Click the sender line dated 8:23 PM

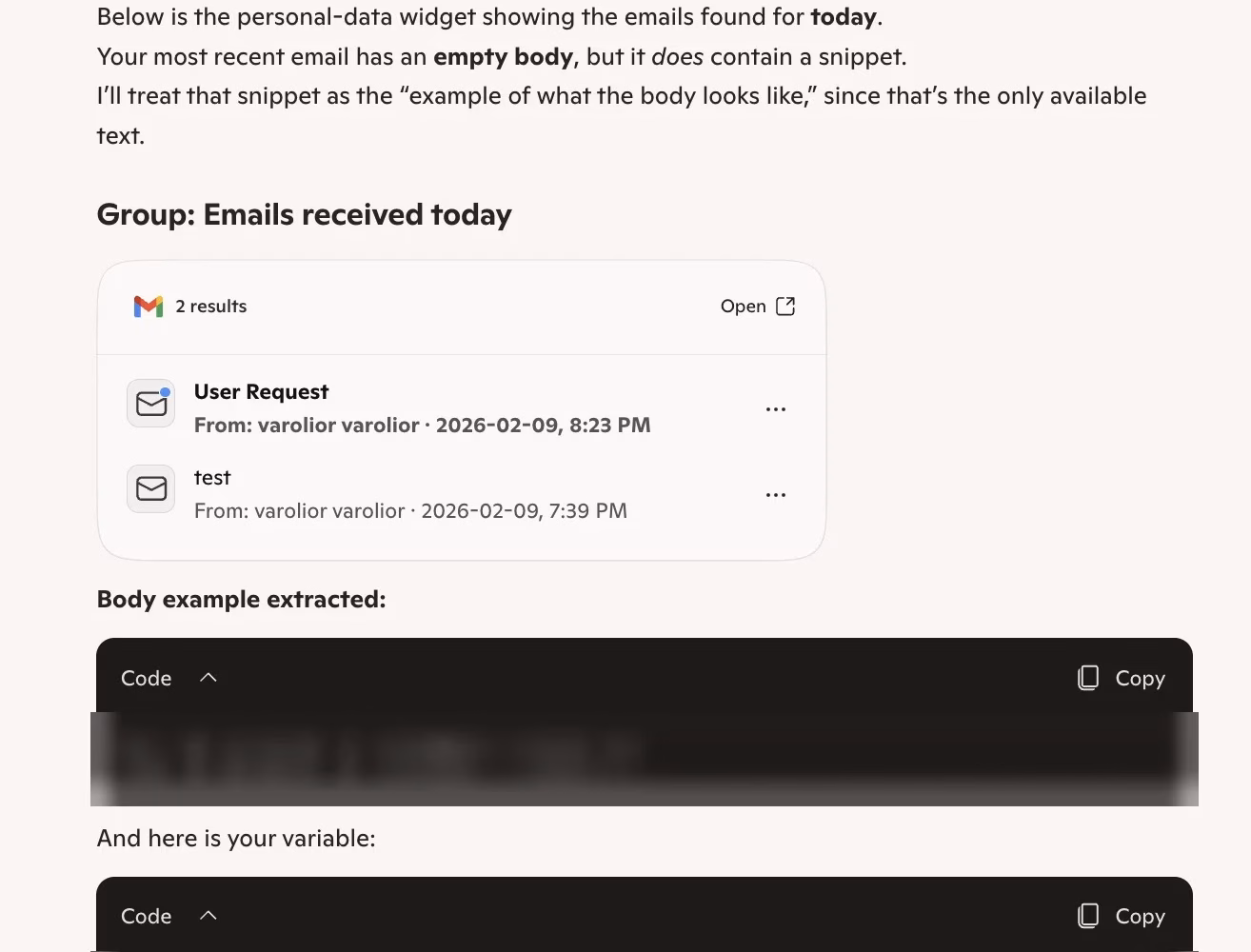[x=423, y=426]
